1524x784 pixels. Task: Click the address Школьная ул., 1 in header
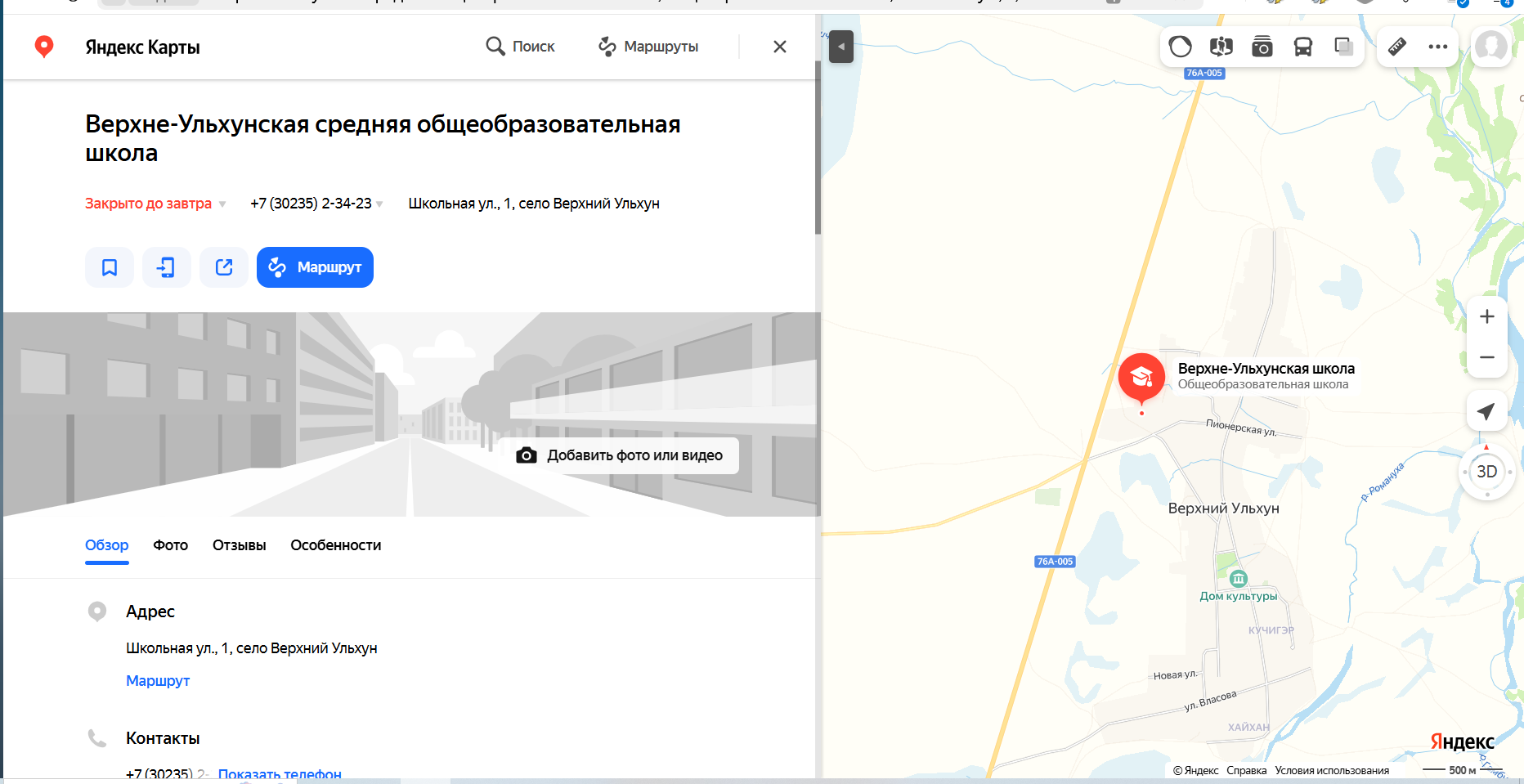tap(534, 204)
